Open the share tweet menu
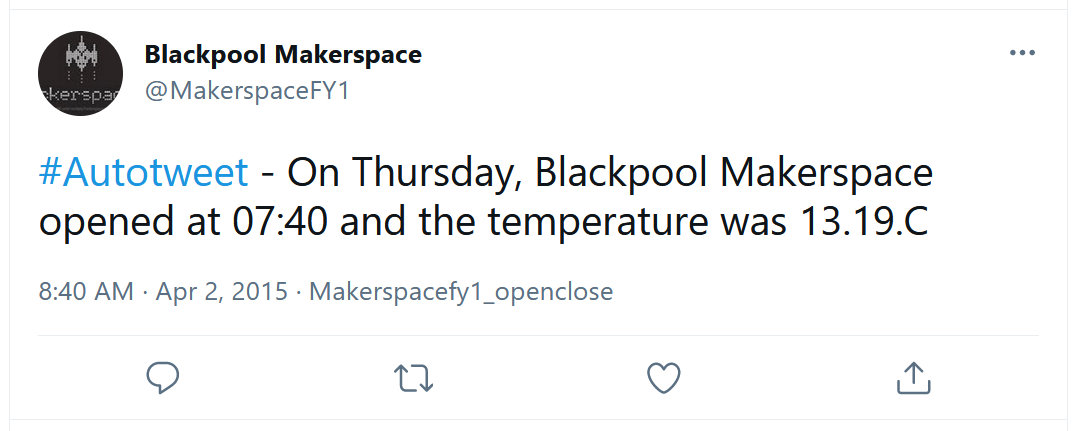The width and height of the screenshot is (1076, 431). tap(914, 377)
